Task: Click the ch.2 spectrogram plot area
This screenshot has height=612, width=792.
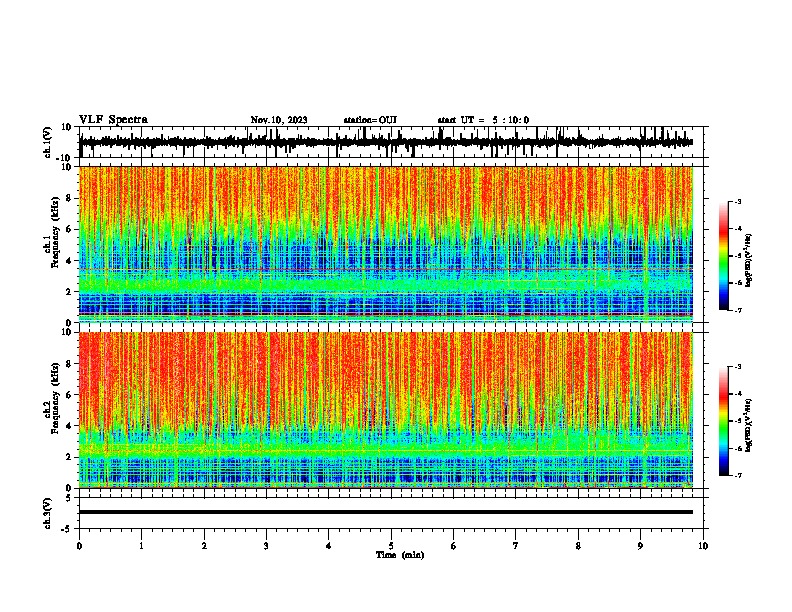Action: (x=386, y=410)
